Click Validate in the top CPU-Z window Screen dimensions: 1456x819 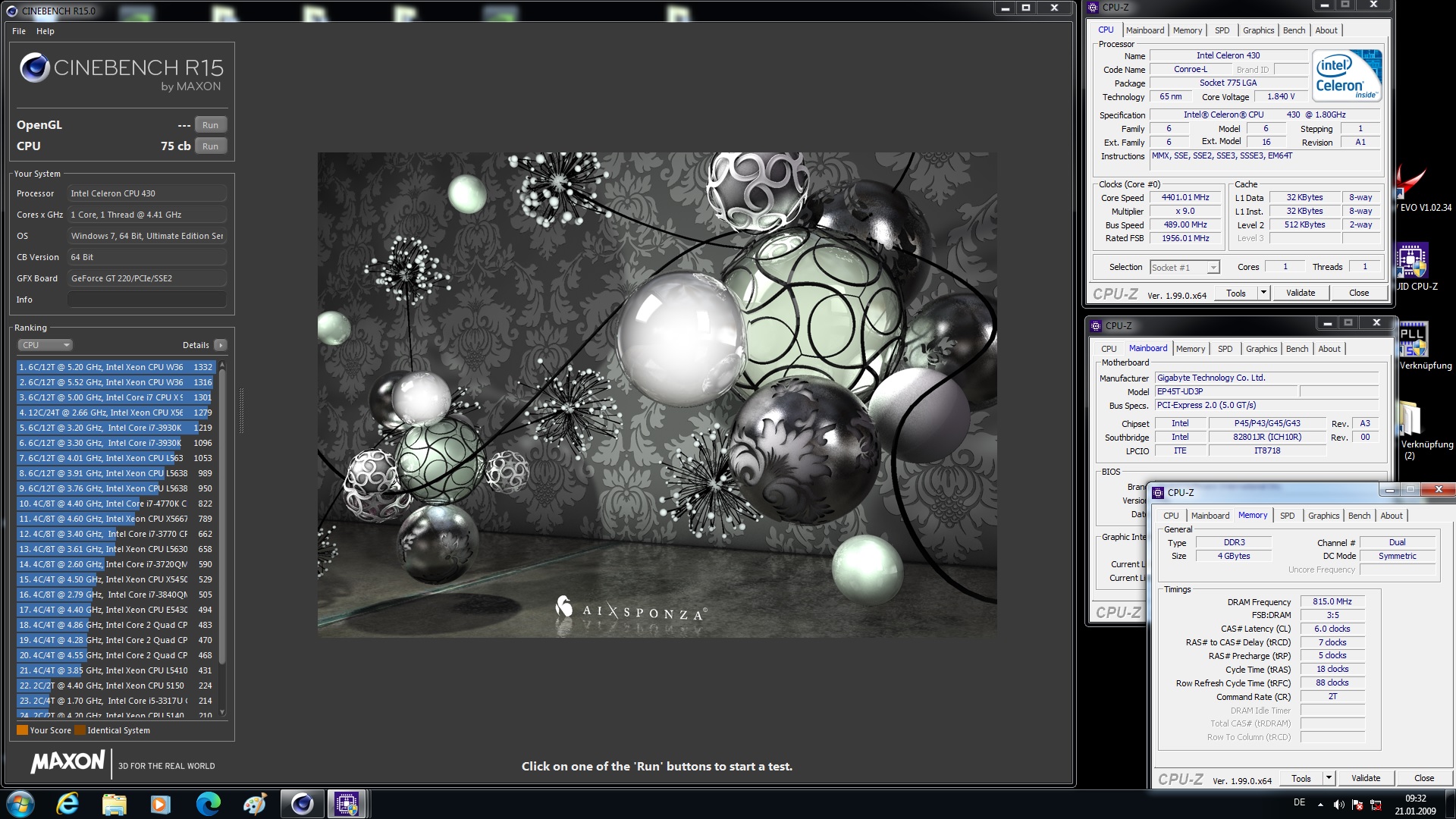click(x=1301, y=293)
